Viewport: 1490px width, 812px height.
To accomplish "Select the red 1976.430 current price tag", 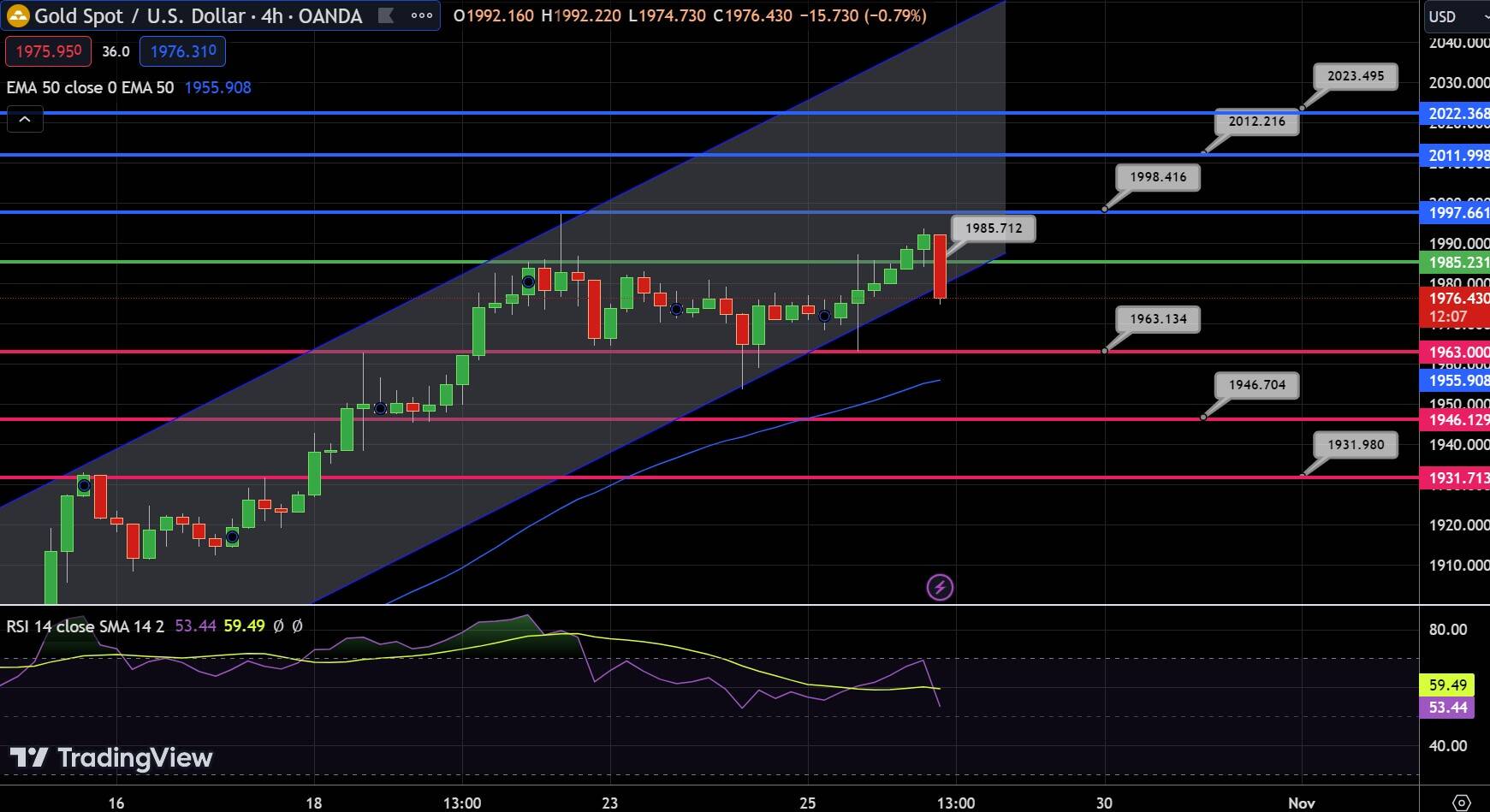I will click(1455, 307).
